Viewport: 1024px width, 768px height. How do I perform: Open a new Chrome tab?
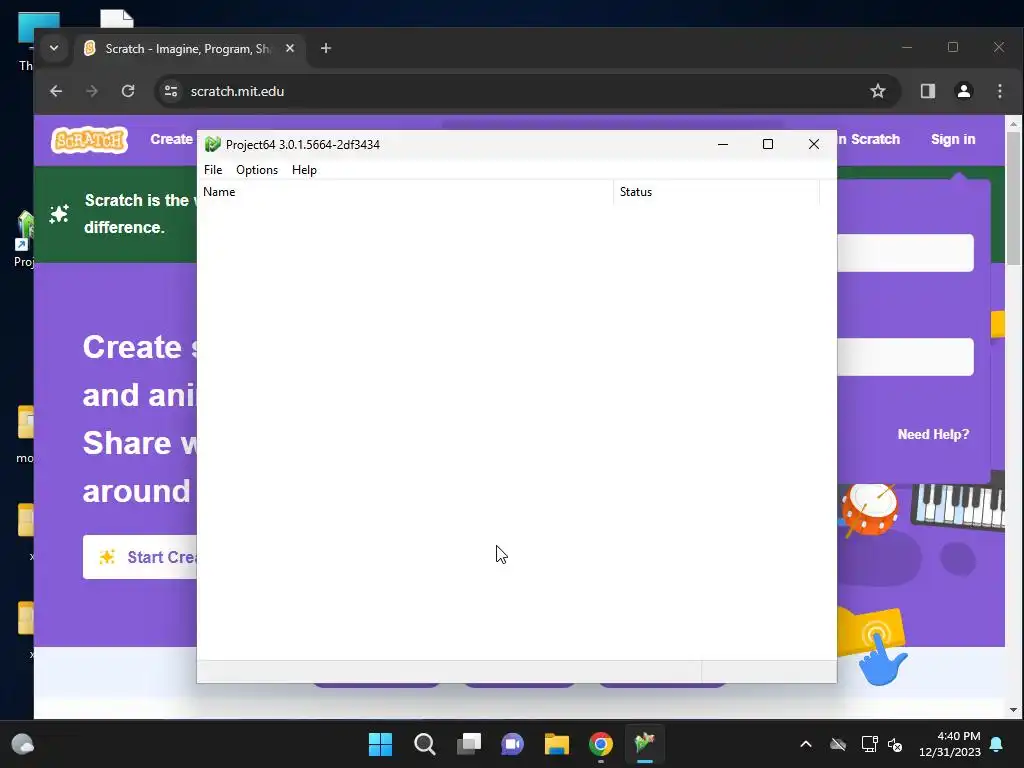coord(326,48)
